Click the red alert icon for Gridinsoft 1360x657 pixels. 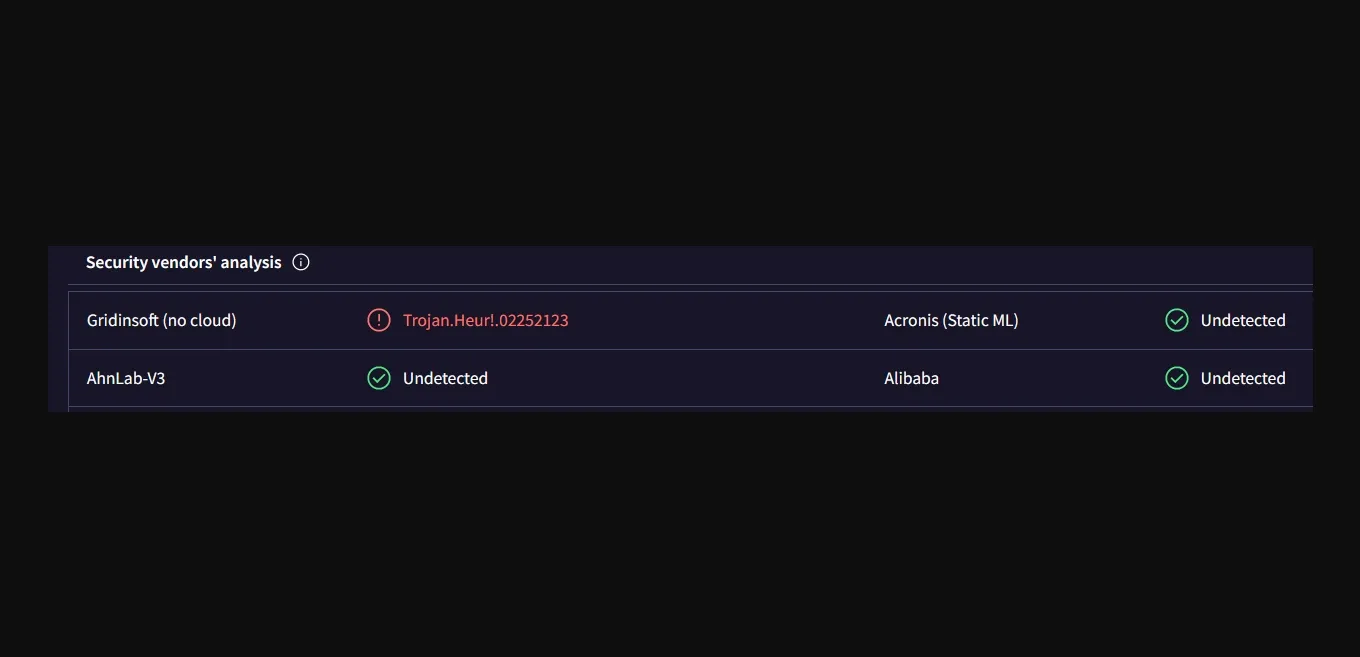[379, 320]
